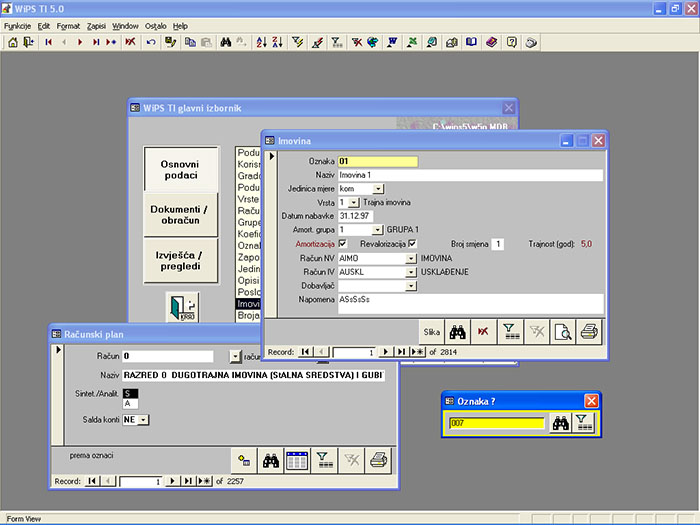The height and width of the screenshot is (525, 700).
Task: Click the Slika button in Imovina
Action: 432,332
